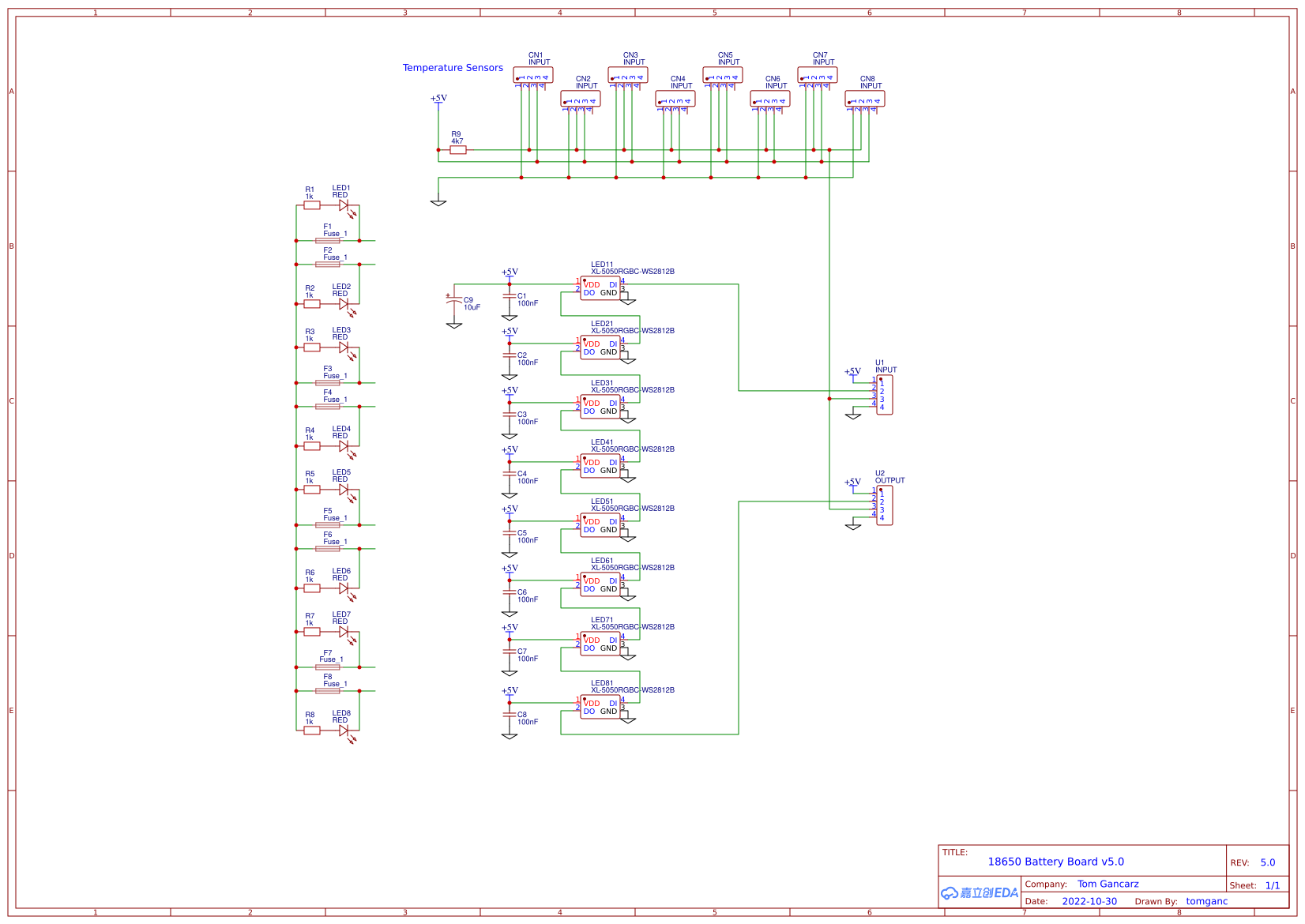Select the C8 100nF capacitor
Screen dimensions: 1305x924
click(510, 715)
